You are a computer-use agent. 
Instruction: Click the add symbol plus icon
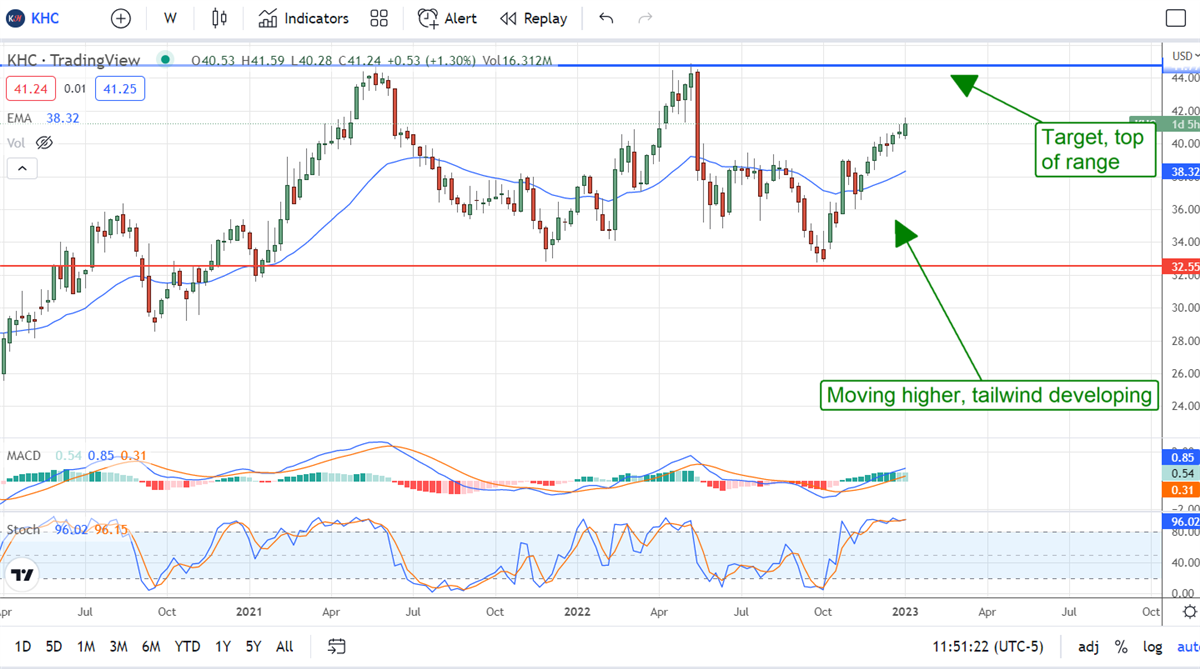pos(120,18)
